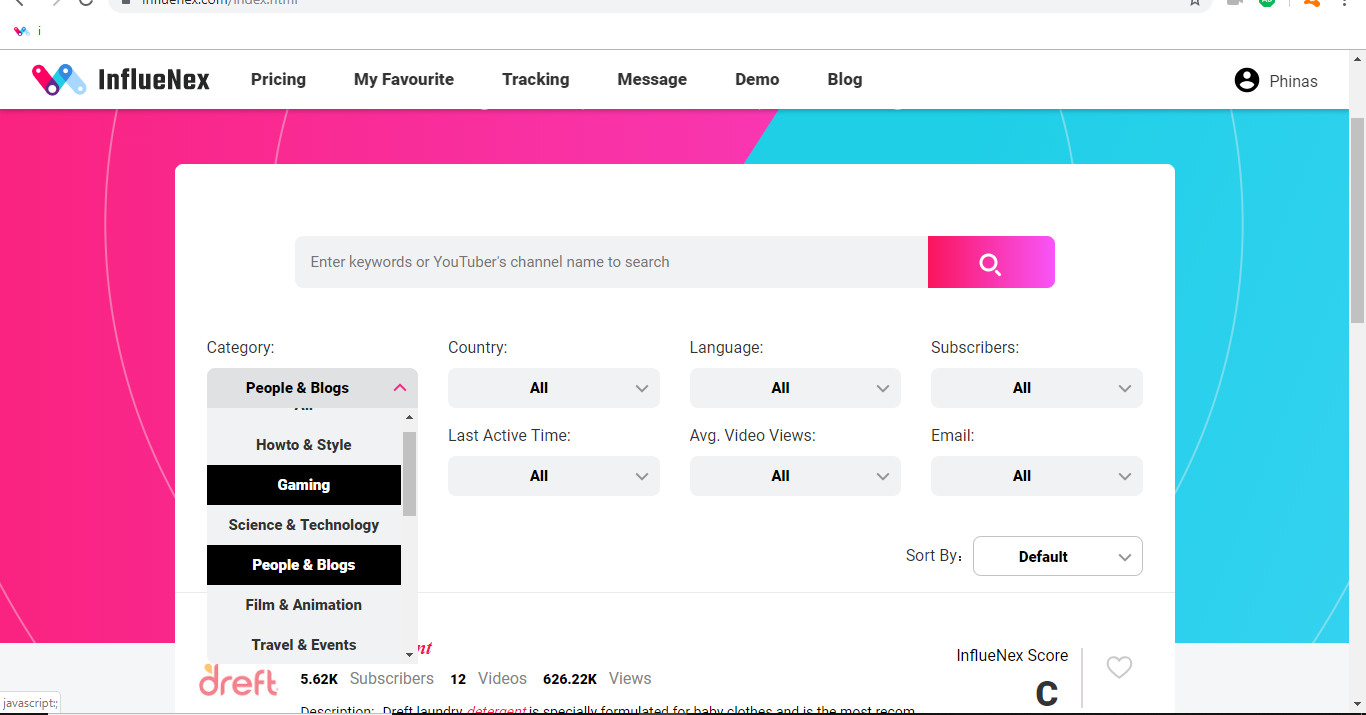This screenshot has width=1366, height=715.
Task: Click the Dreft channel logo thumbnail
Action: click(x=238, y=680)
